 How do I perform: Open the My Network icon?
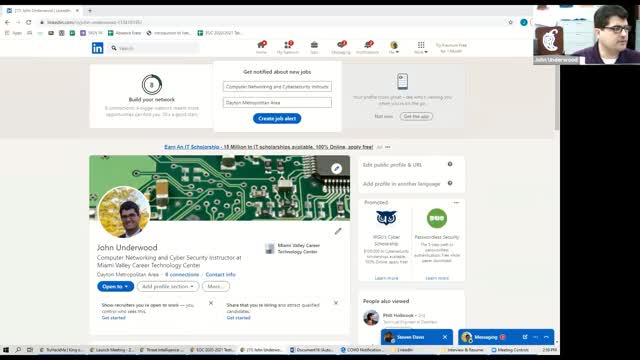coord(288,47)
